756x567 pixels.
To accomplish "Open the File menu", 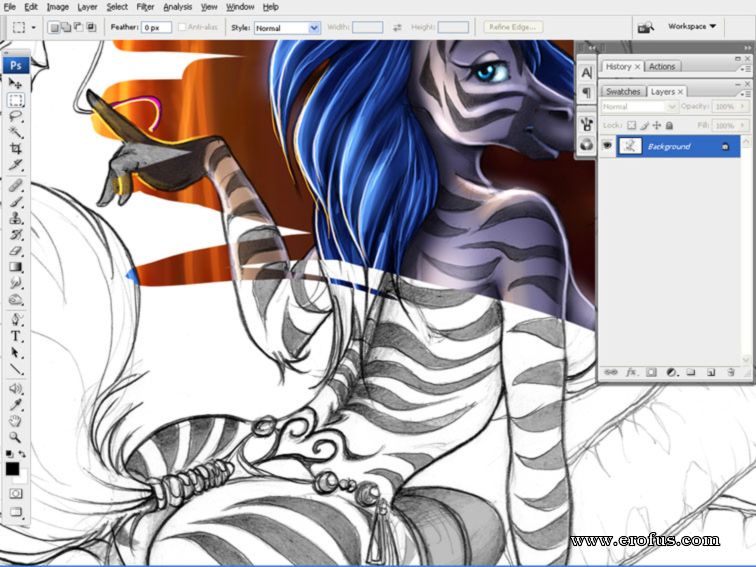I will click(10, 7).
